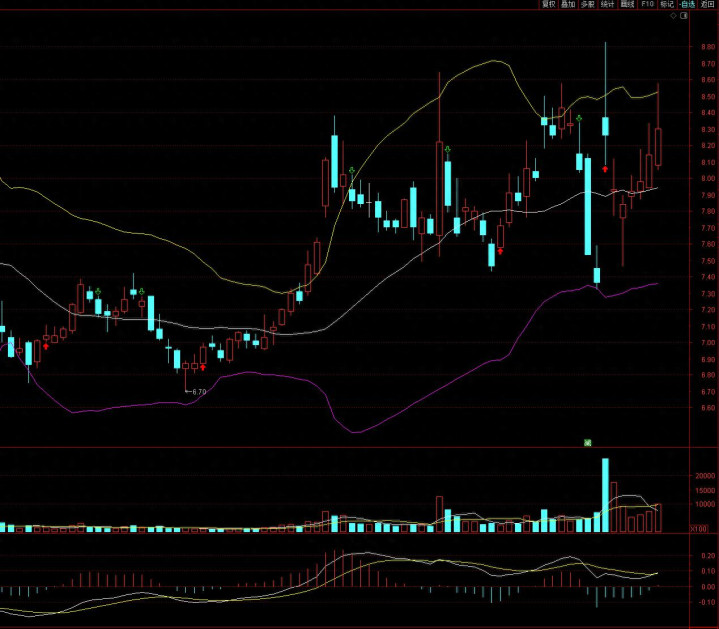Click the 标记 mark button

[x=667, y=4]
